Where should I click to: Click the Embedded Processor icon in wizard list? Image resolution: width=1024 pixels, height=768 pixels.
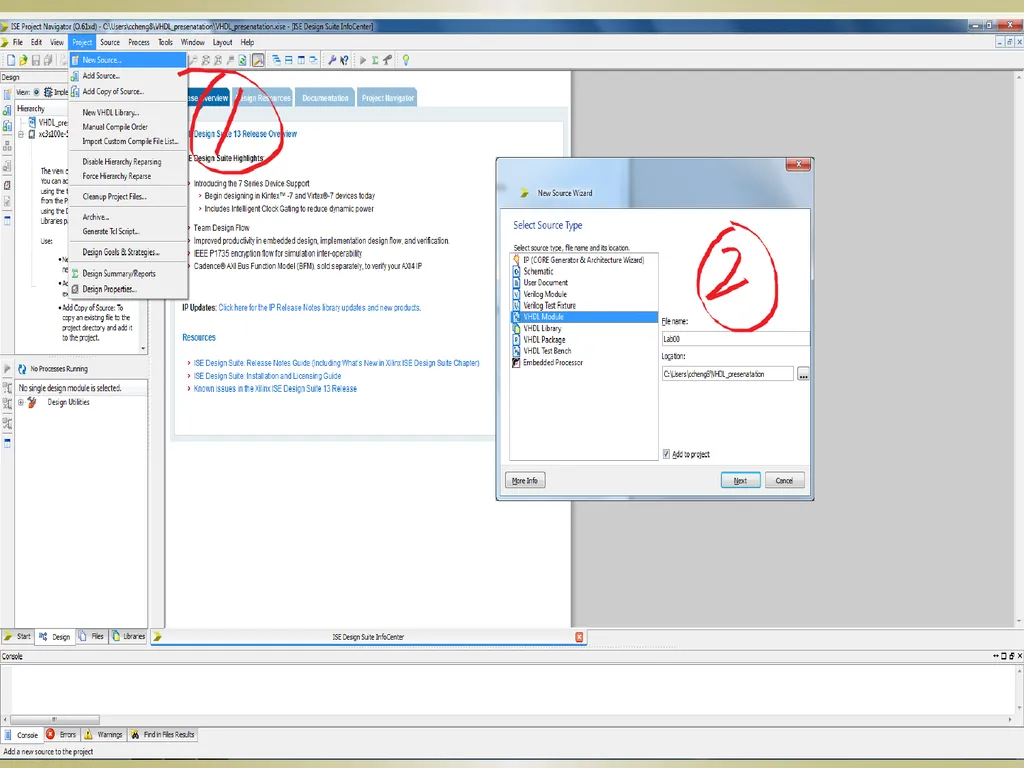(516, 362)
